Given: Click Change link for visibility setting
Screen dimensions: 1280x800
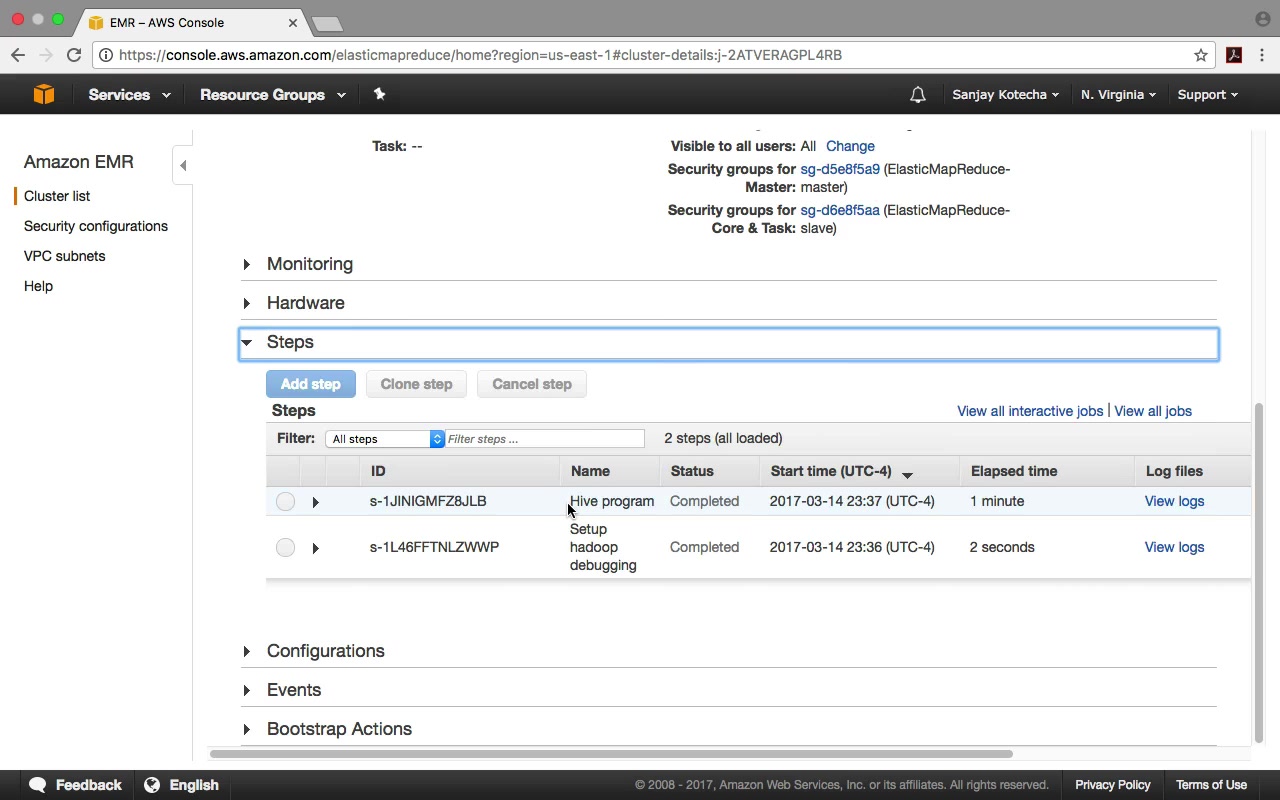Looking at the screenshot, I should pos(850,146).
